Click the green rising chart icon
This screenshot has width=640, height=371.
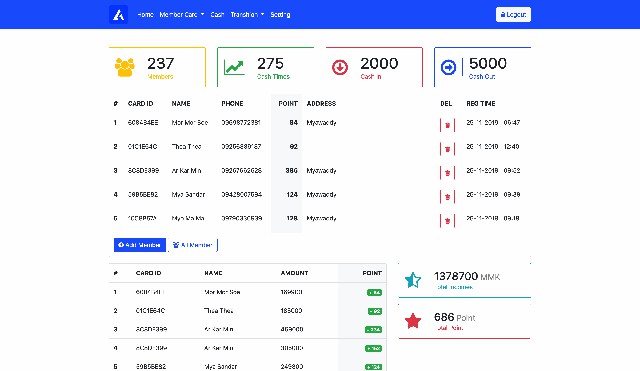click(234, 67)
